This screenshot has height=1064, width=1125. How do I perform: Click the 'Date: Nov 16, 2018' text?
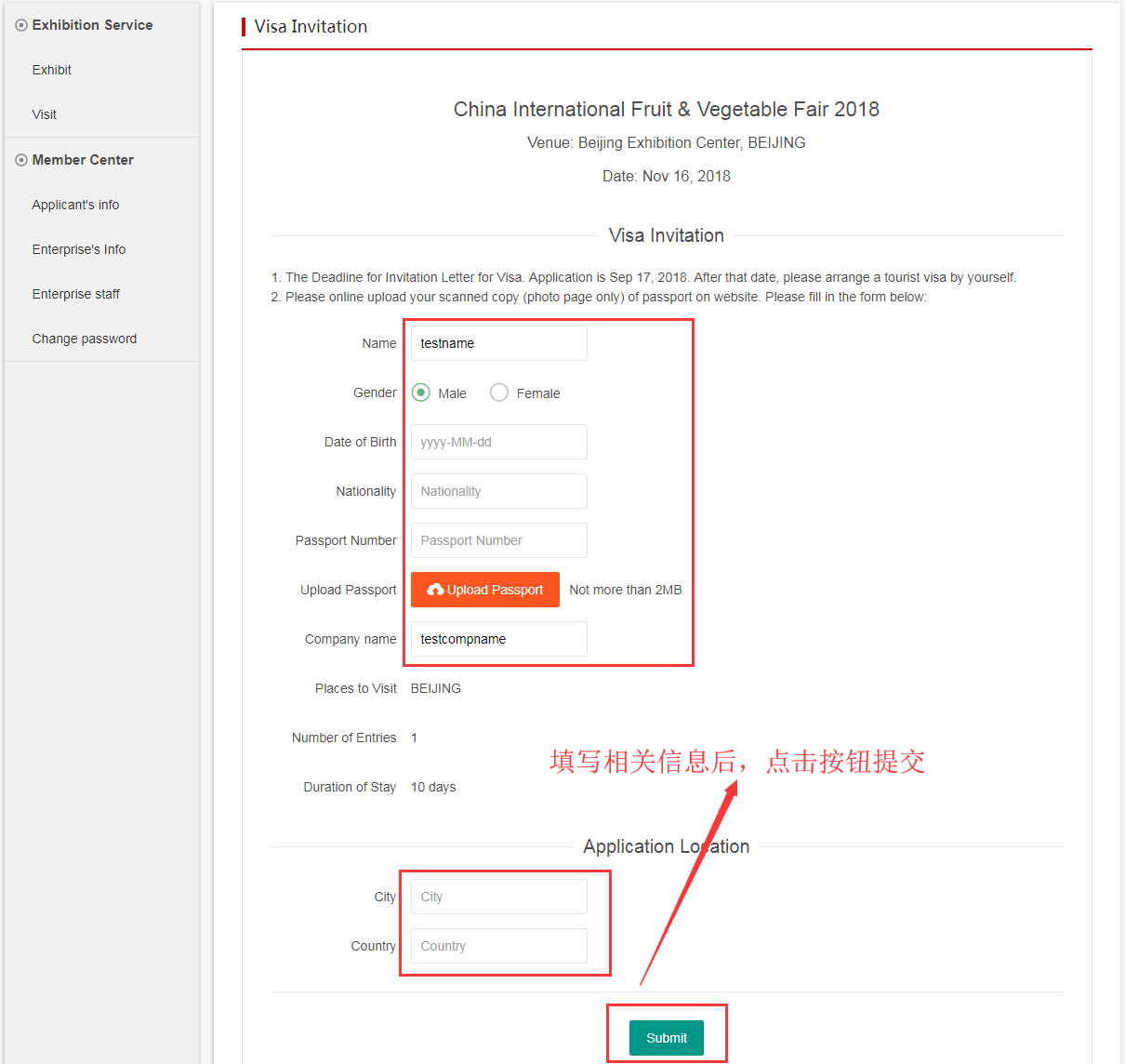coord(667,176)
